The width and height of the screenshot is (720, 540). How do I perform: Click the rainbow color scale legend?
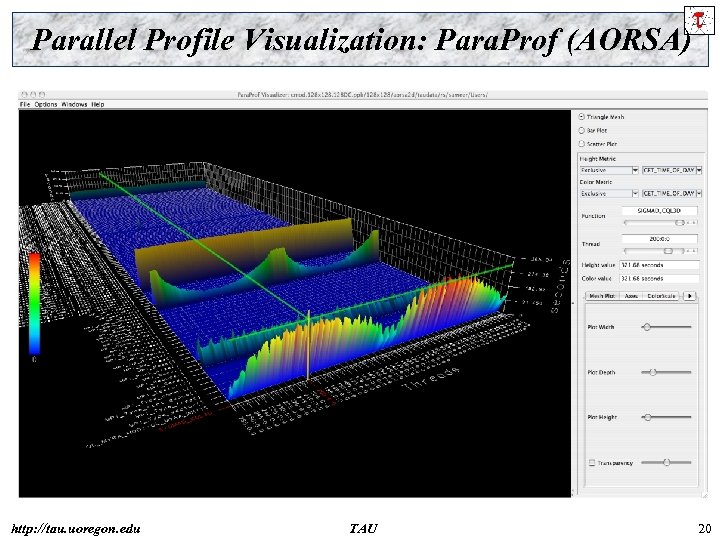(34, 303)
